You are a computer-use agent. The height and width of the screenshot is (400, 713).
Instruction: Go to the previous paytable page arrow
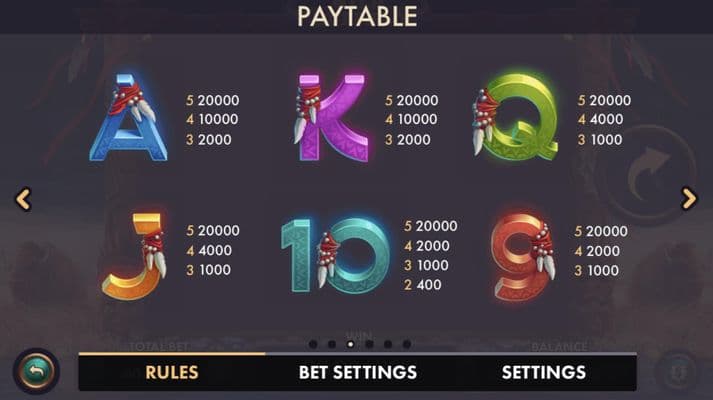pyautogui.click(x=23, y=199)
